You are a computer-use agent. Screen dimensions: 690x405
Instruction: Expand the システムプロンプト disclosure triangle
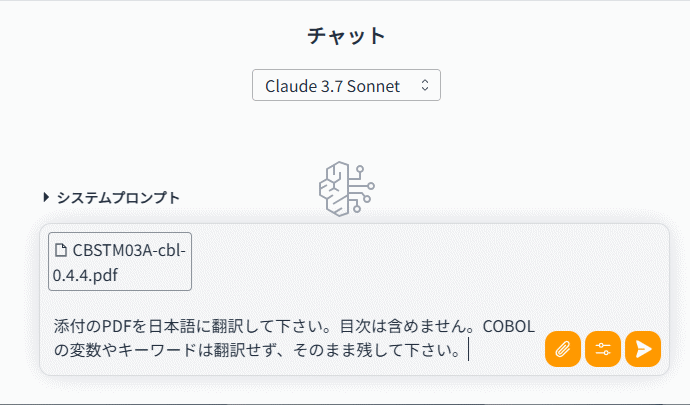(46, 197)
